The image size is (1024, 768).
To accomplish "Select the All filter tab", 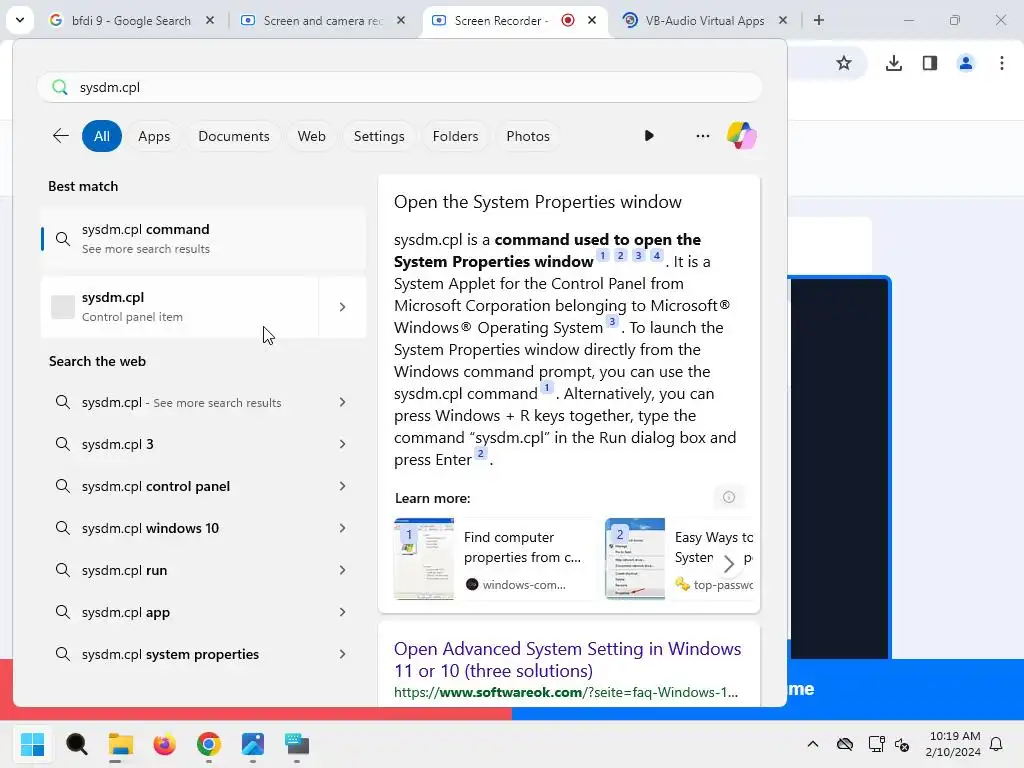I will tap(102, 136).
